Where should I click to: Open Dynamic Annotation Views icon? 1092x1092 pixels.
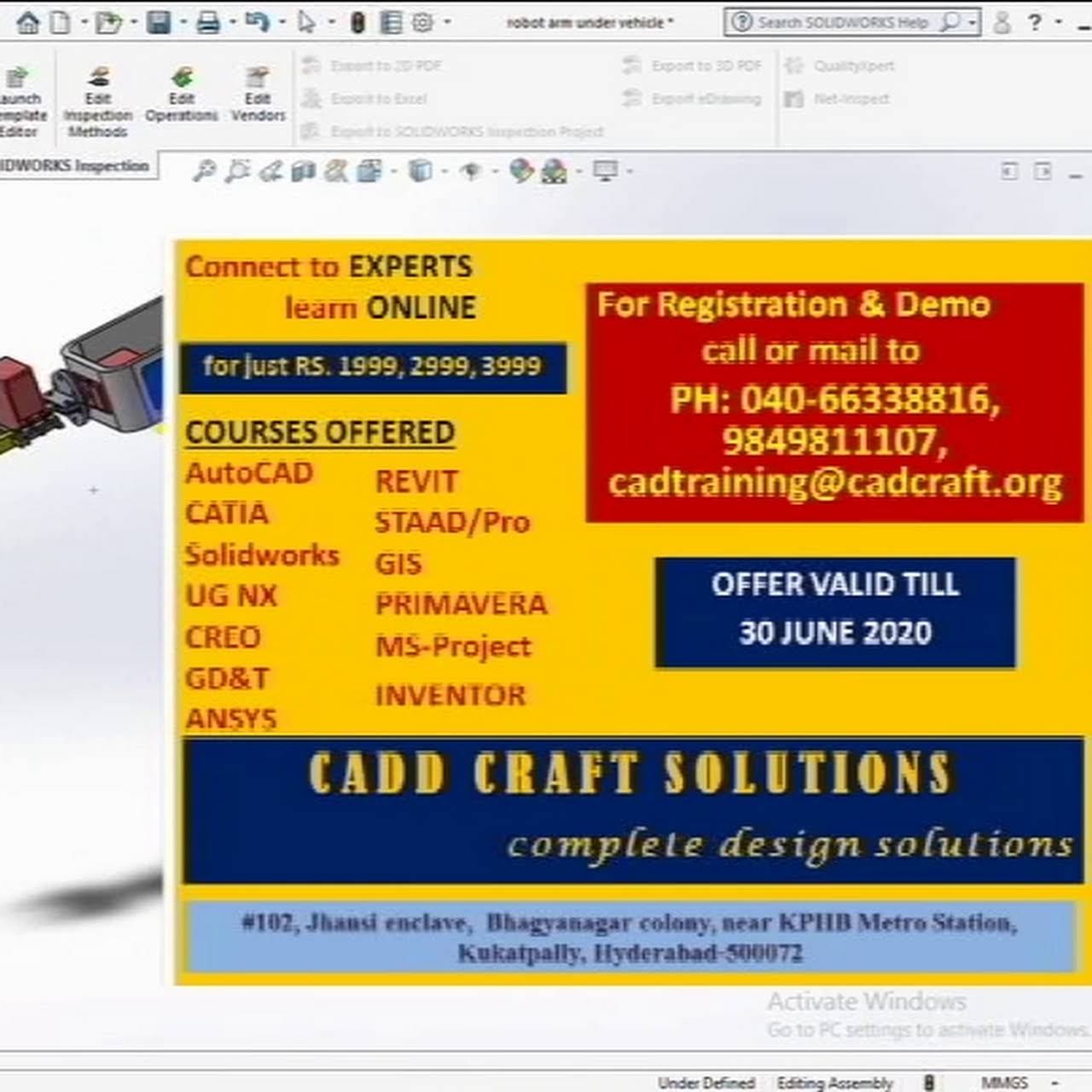pos(336,171)
